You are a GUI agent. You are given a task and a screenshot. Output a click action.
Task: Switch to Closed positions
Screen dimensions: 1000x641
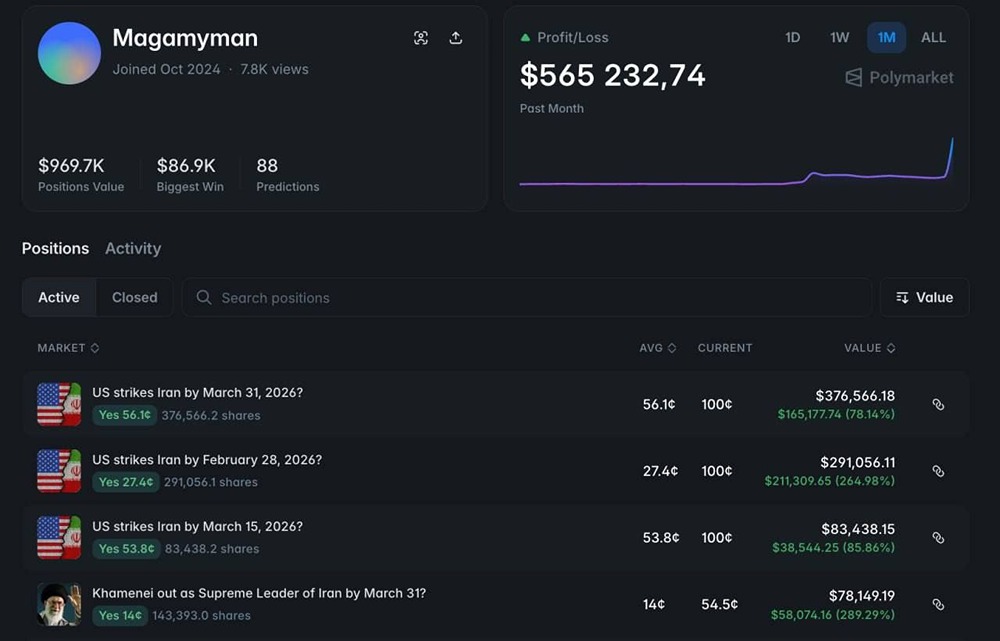[134, 297]
